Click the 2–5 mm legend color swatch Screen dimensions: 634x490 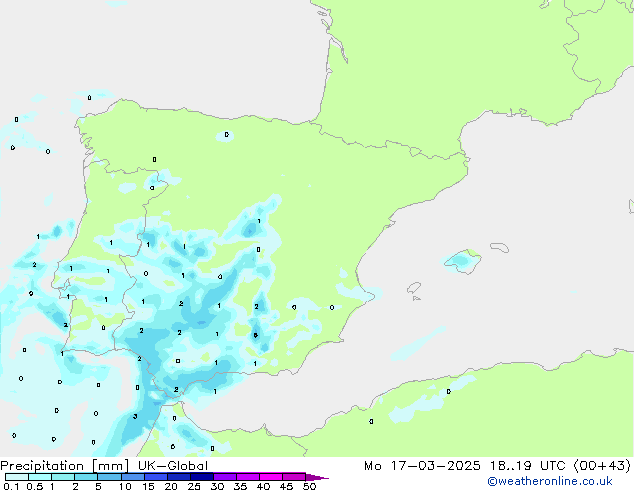point(86,477)
